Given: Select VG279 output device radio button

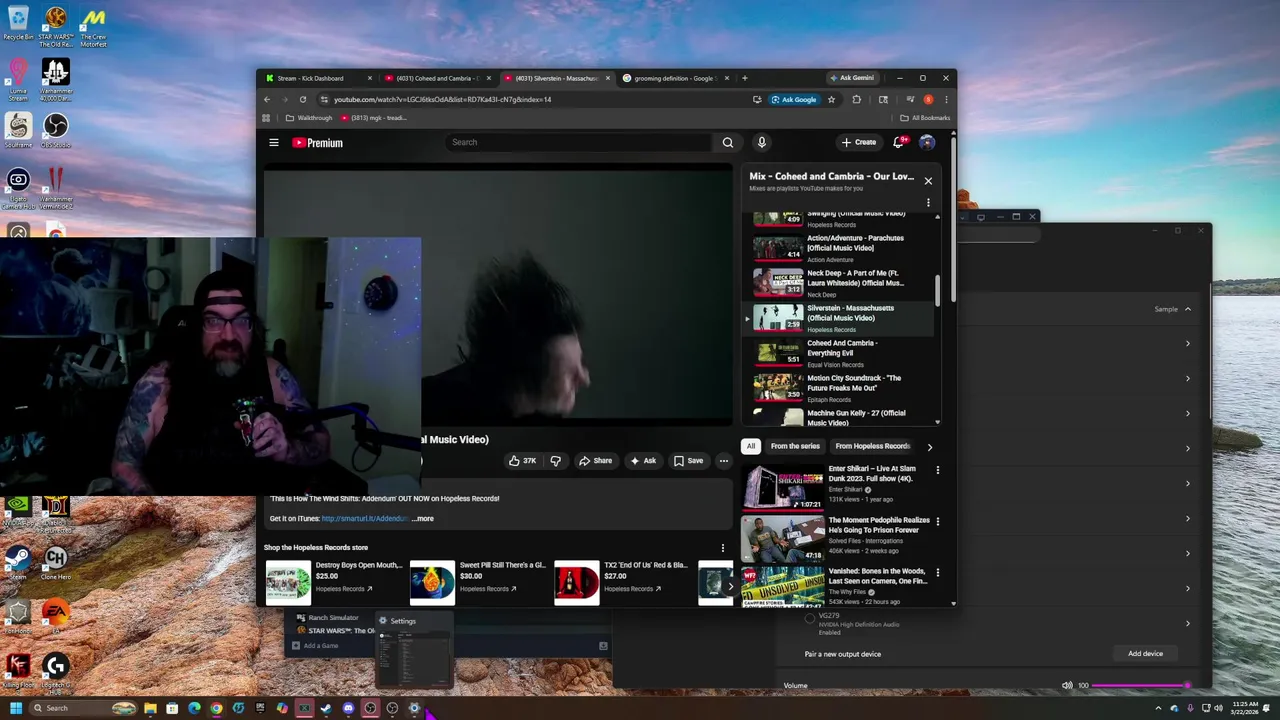Looking at the screenshot, I should point(810,618).
